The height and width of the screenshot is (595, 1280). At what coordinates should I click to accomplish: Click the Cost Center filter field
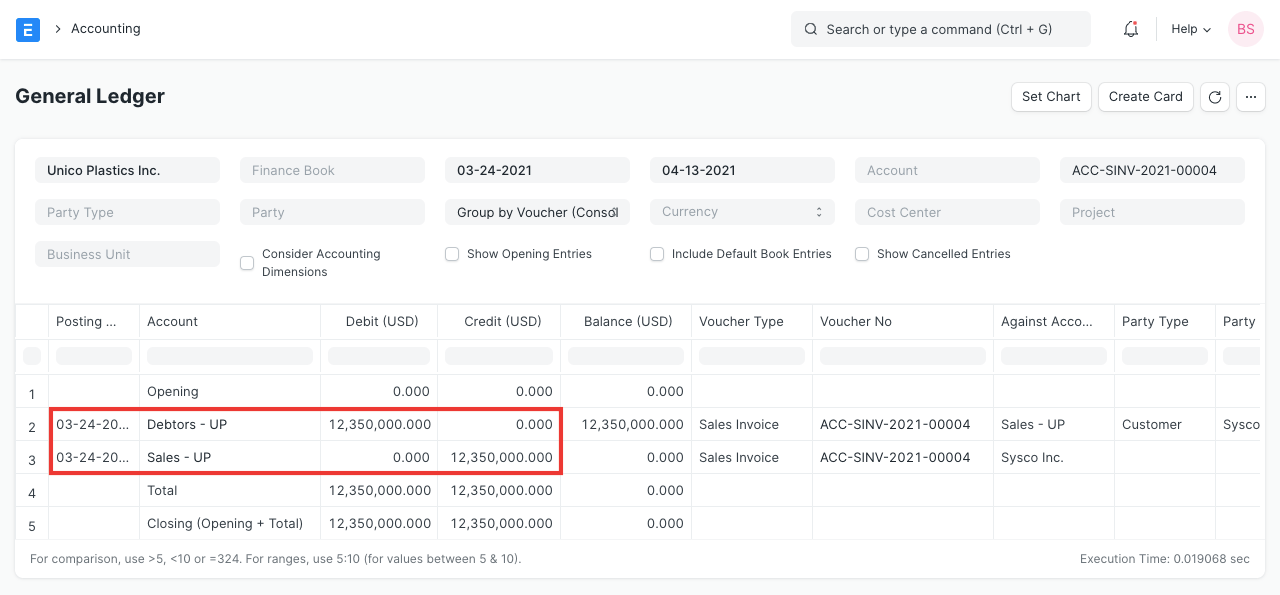947,211
